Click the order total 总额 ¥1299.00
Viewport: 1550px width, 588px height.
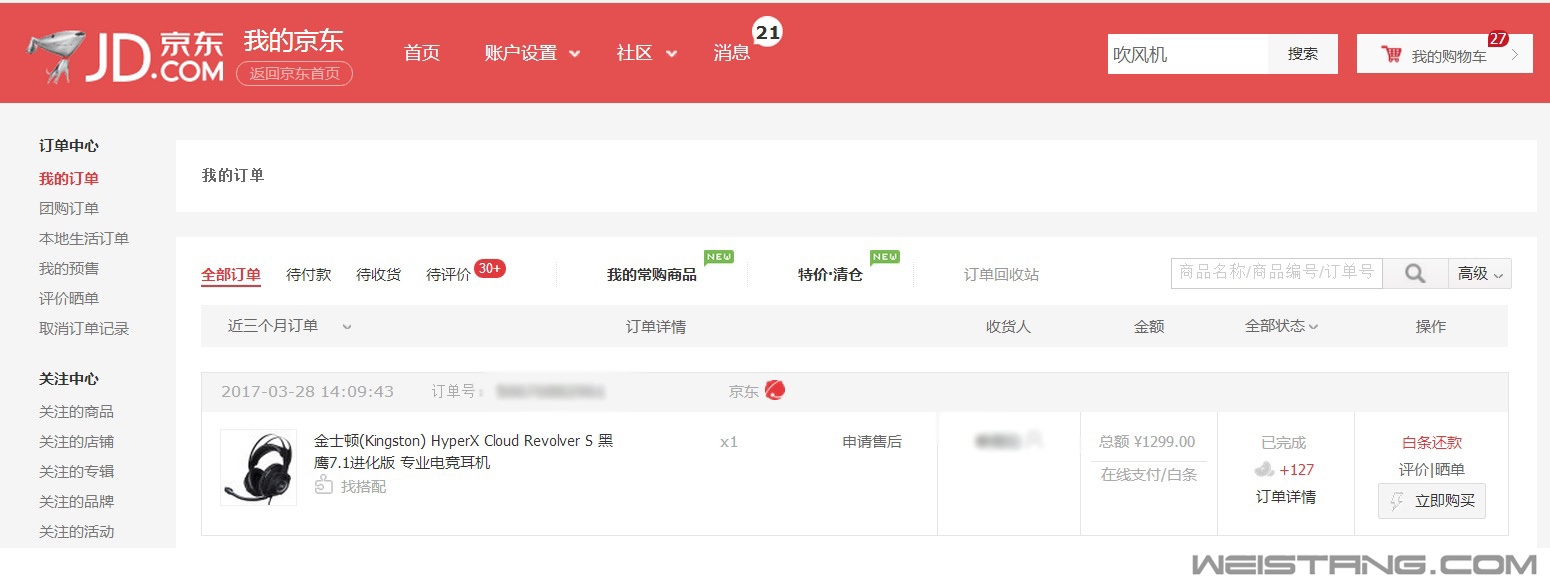tap(1147, 442)
